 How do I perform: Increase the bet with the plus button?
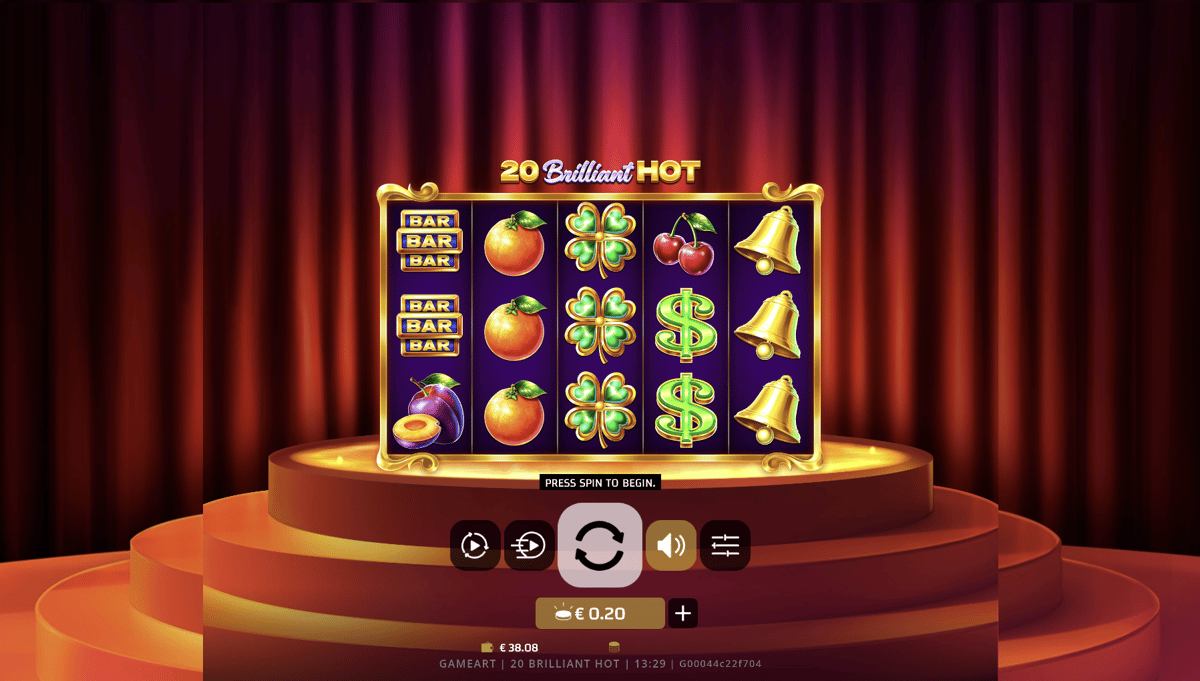tap(683, 613)
